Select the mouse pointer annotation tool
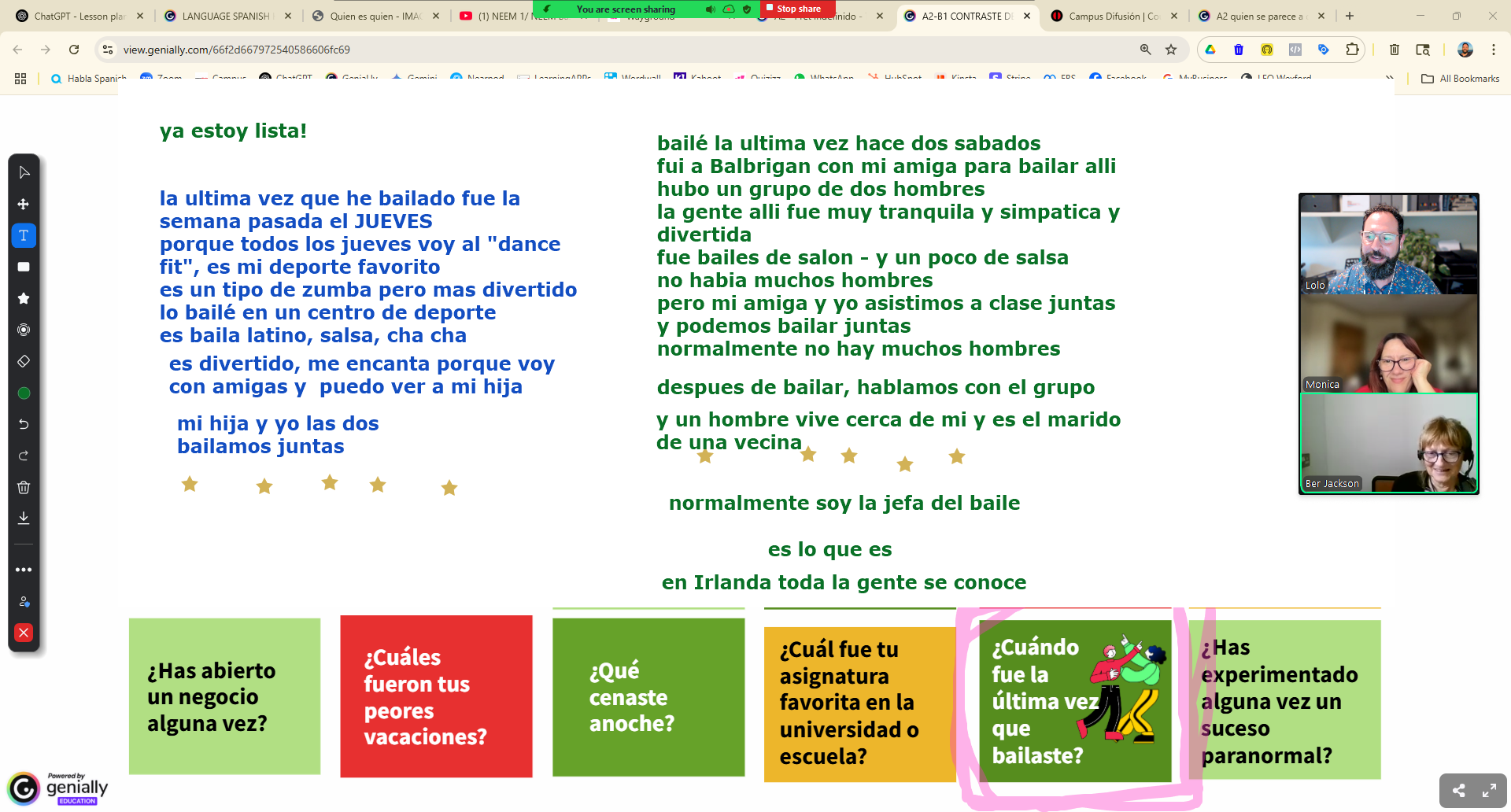This screenshot has width=1511, height=812. [x=24, y=172]
